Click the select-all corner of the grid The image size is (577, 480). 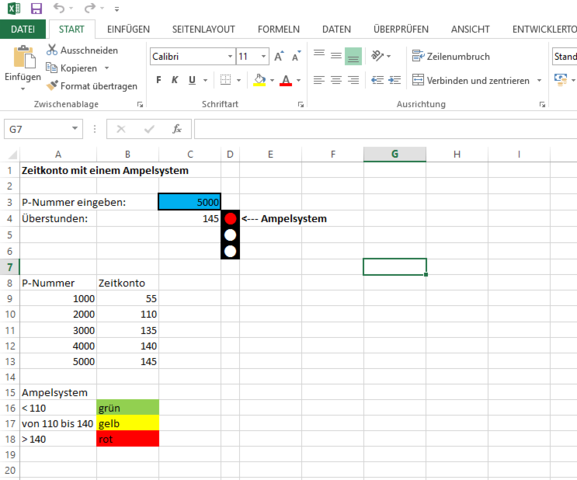coord(12,154)
